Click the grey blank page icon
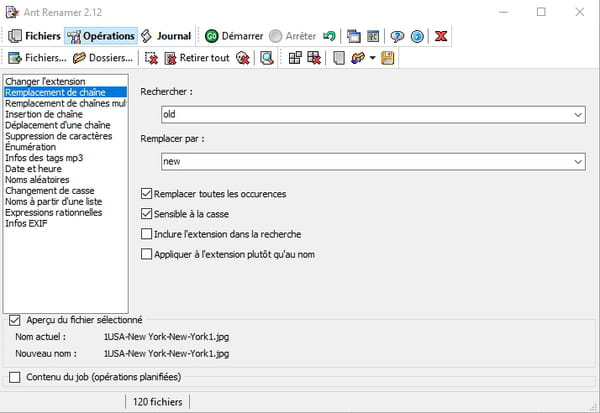Image resolution: width=600 pixels, height=413 pixels. [339, 58]
